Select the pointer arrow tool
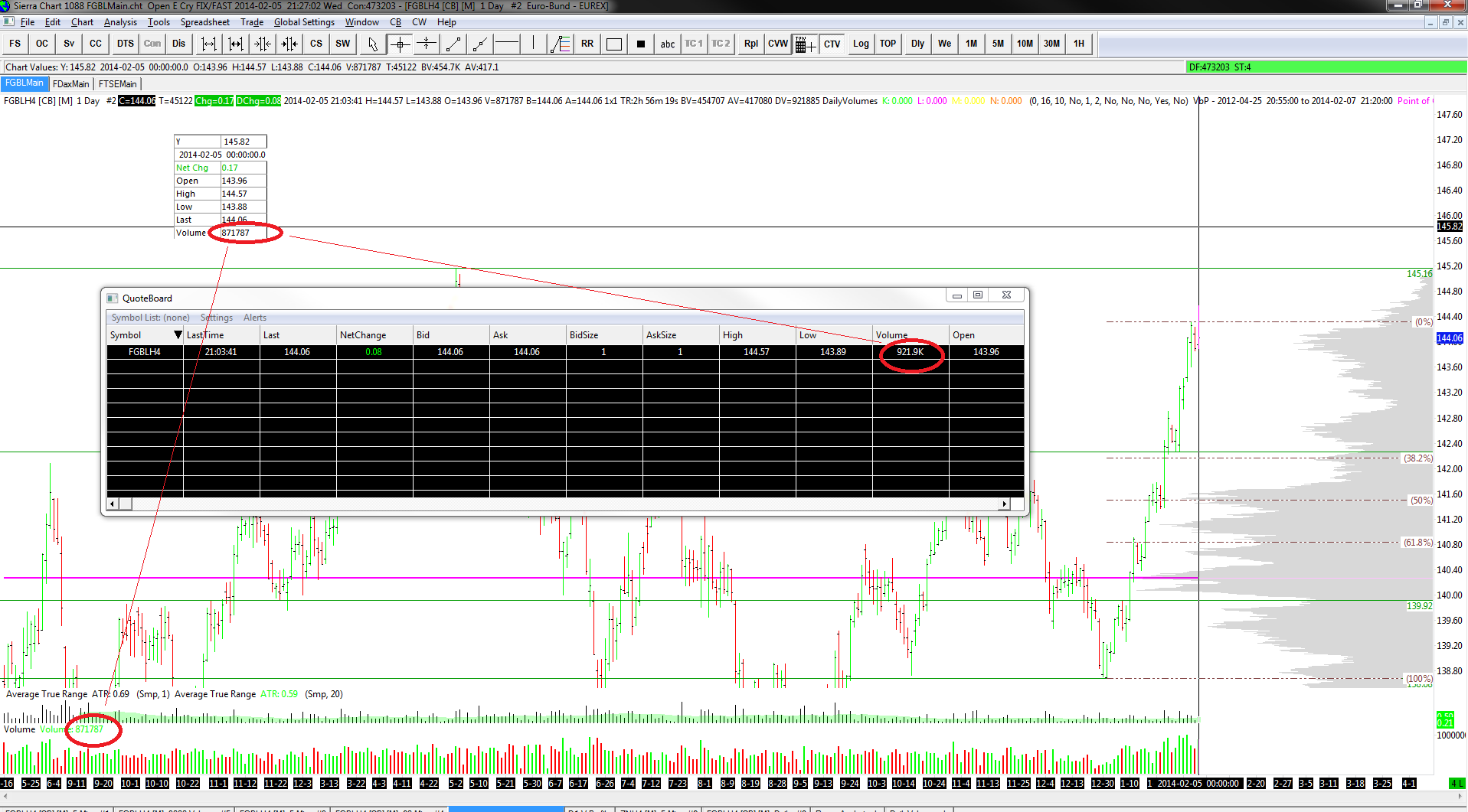Image resolution: width=1468 pixels, height=812 pixels. pyautogui.click(x=373, y=44)
